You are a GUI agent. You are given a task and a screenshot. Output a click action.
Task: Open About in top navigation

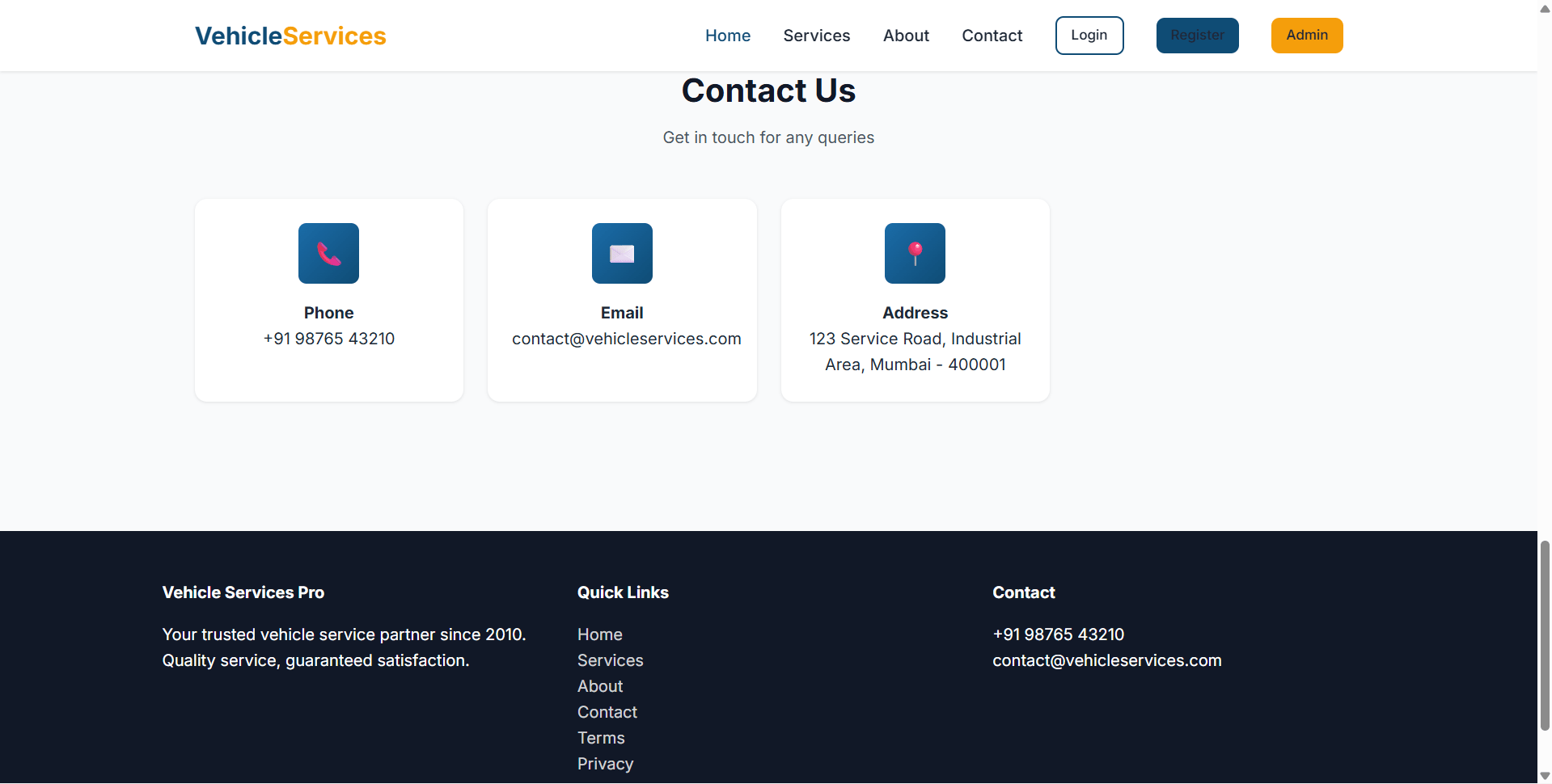[x=906, y=36]
